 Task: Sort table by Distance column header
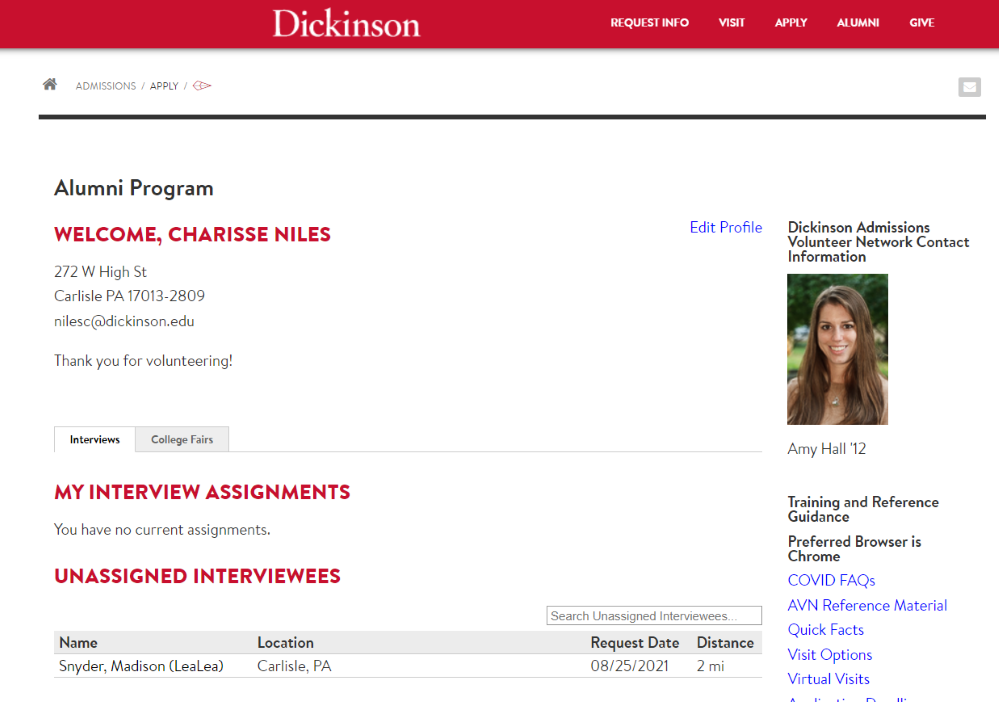(725, 643)
